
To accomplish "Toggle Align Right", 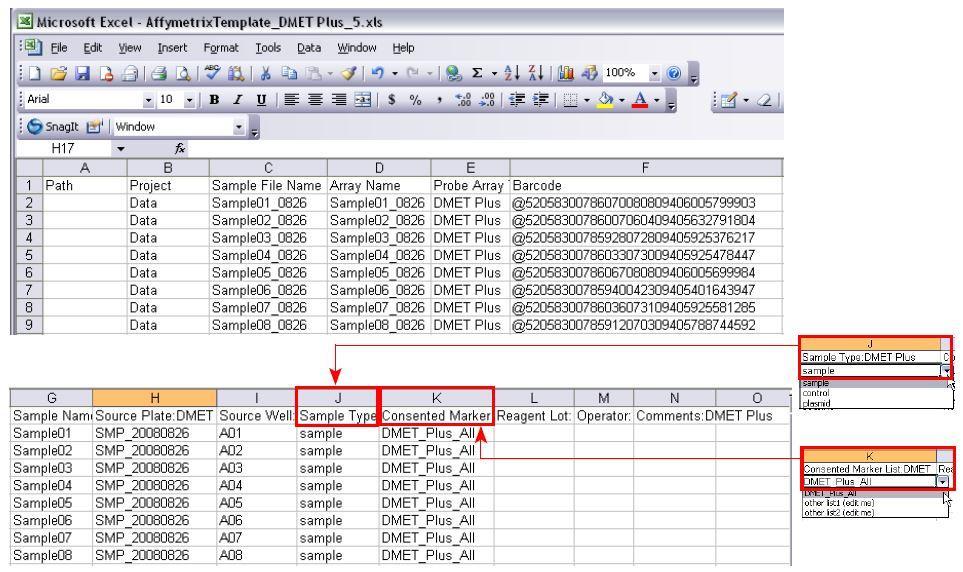I will click(339, 100).
